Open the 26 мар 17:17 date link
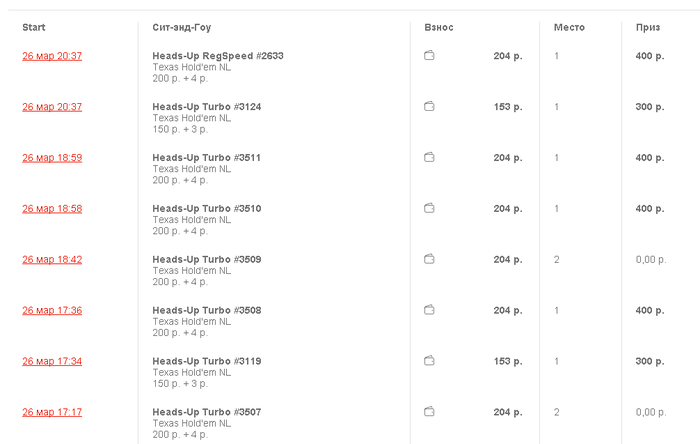Image resolution: width=700 pixels, height=444 pixels. (x=52, y=412)
